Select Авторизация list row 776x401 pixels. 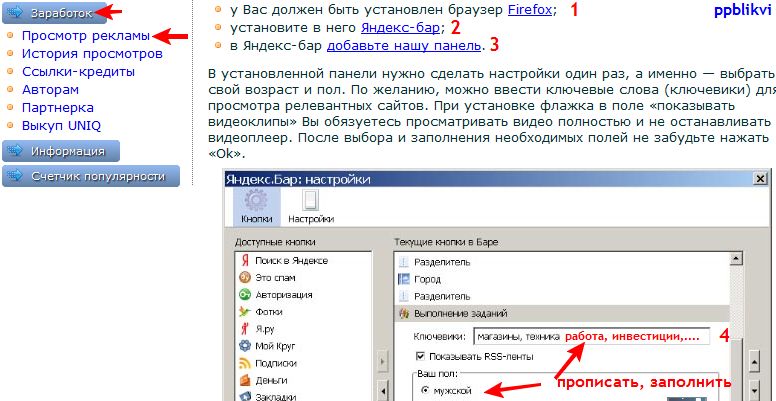pyautogui.click(x=304, y=295)
